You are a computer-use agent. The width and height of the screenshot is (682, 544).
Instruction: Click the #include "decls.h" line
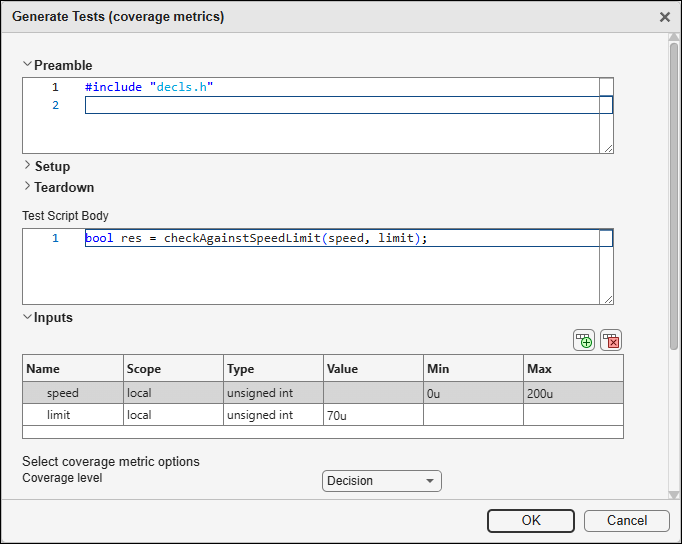pyautogui.click(x=149, y=87)
